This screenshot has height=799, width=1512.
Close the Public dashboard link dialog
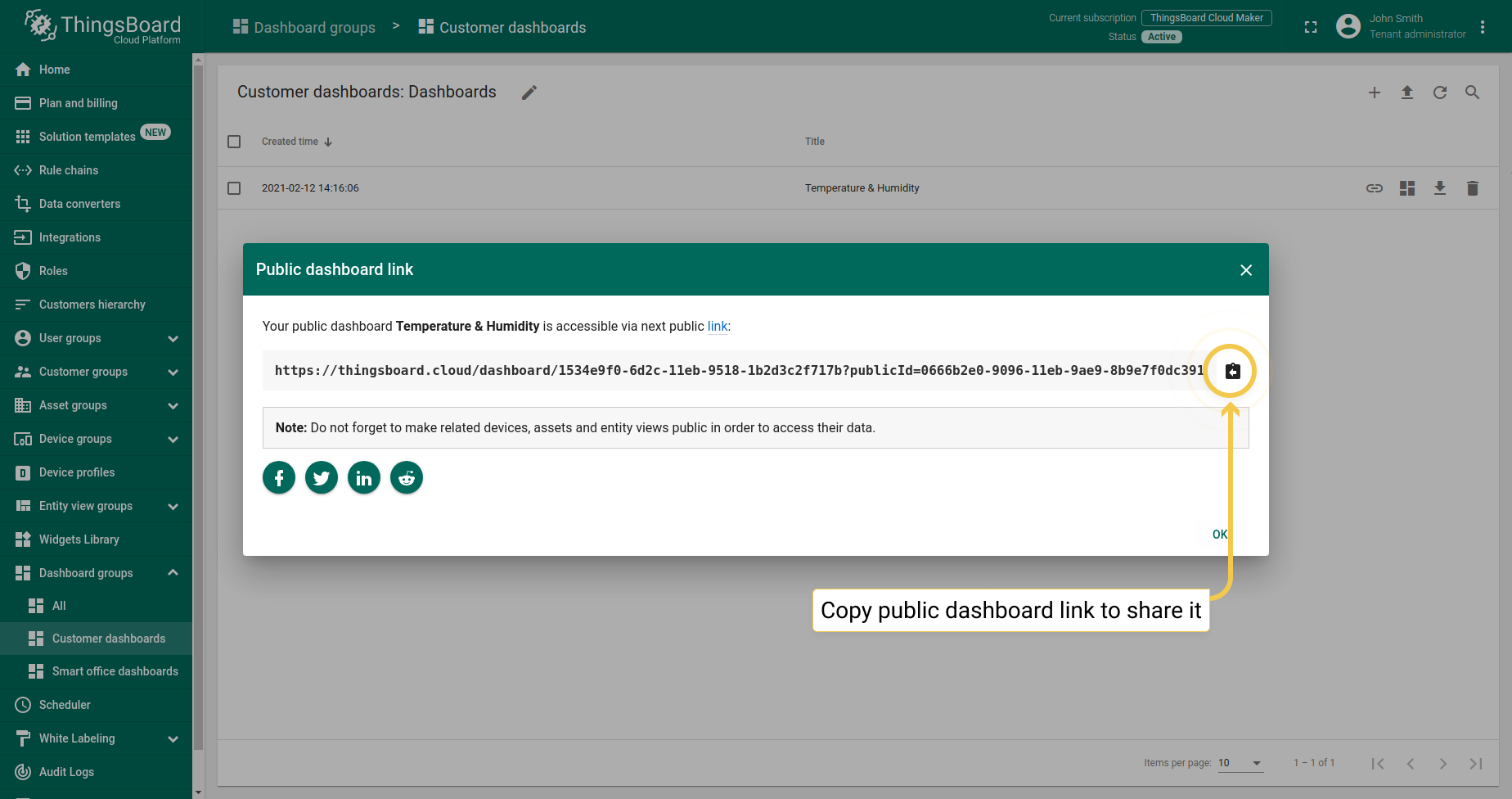[1246, 270]
